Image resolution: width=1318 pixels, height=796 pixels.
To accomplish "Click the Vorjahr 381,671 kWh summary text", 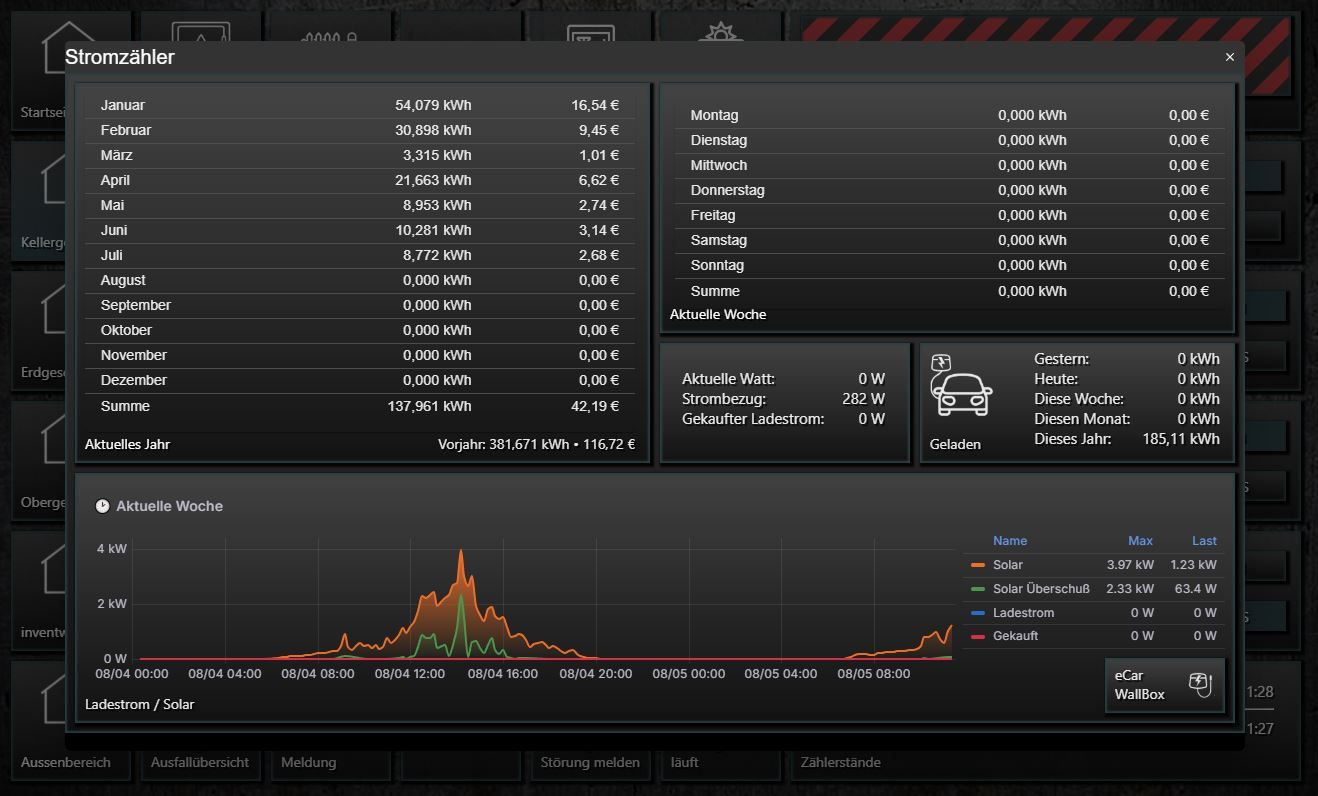I will click(536, 444).
